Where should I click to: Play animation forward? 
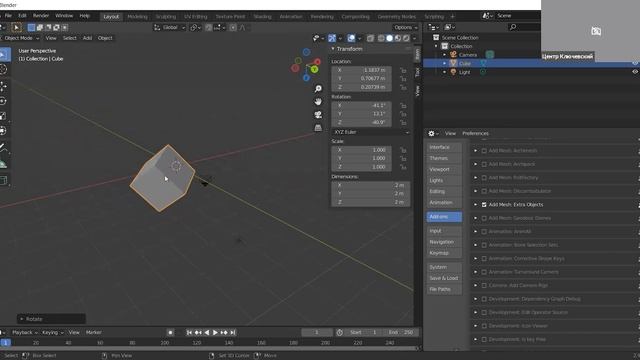point(215,333)
